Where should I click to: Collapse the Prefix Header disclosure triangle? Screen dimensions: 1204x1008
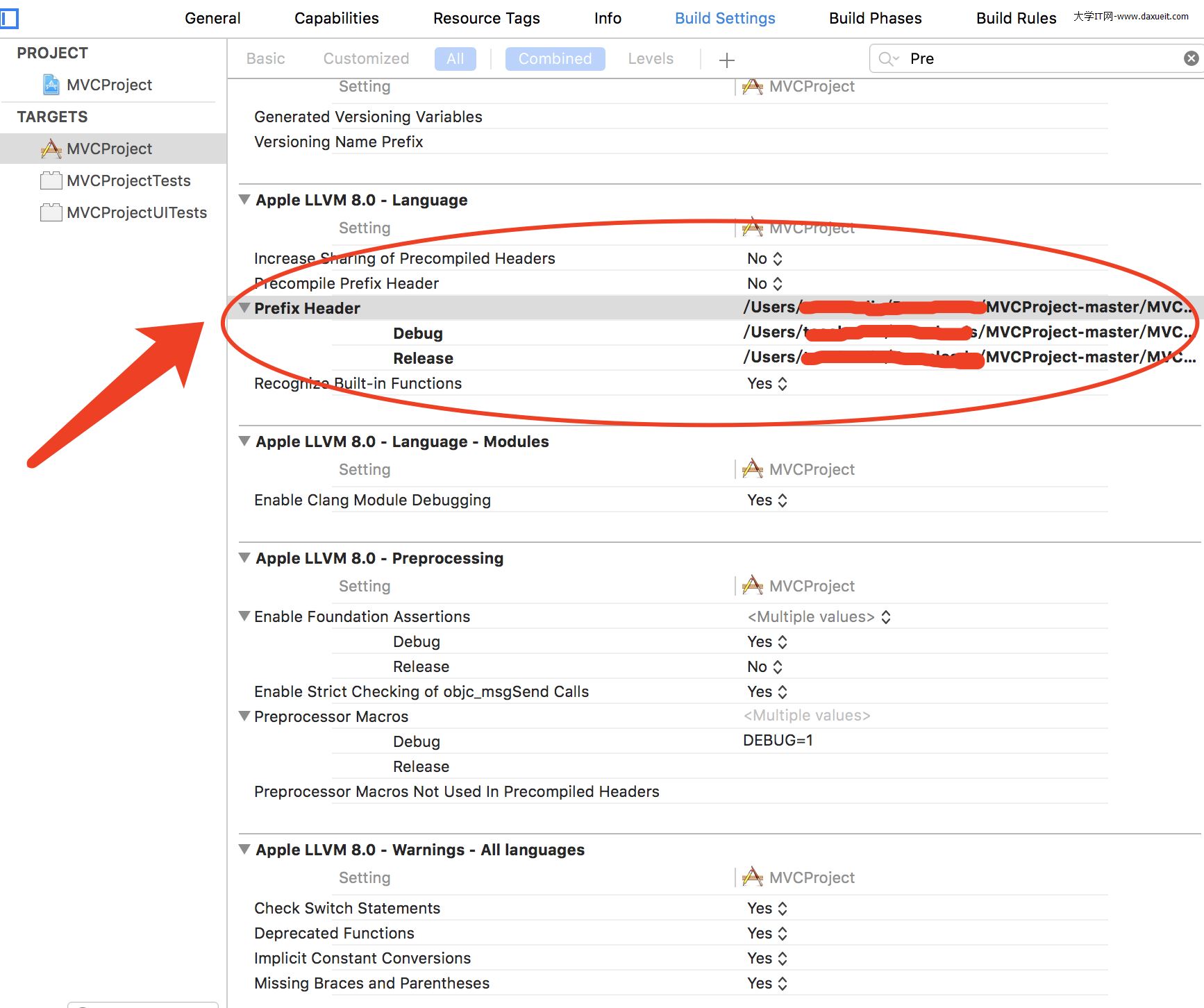(x=244, y=308)
